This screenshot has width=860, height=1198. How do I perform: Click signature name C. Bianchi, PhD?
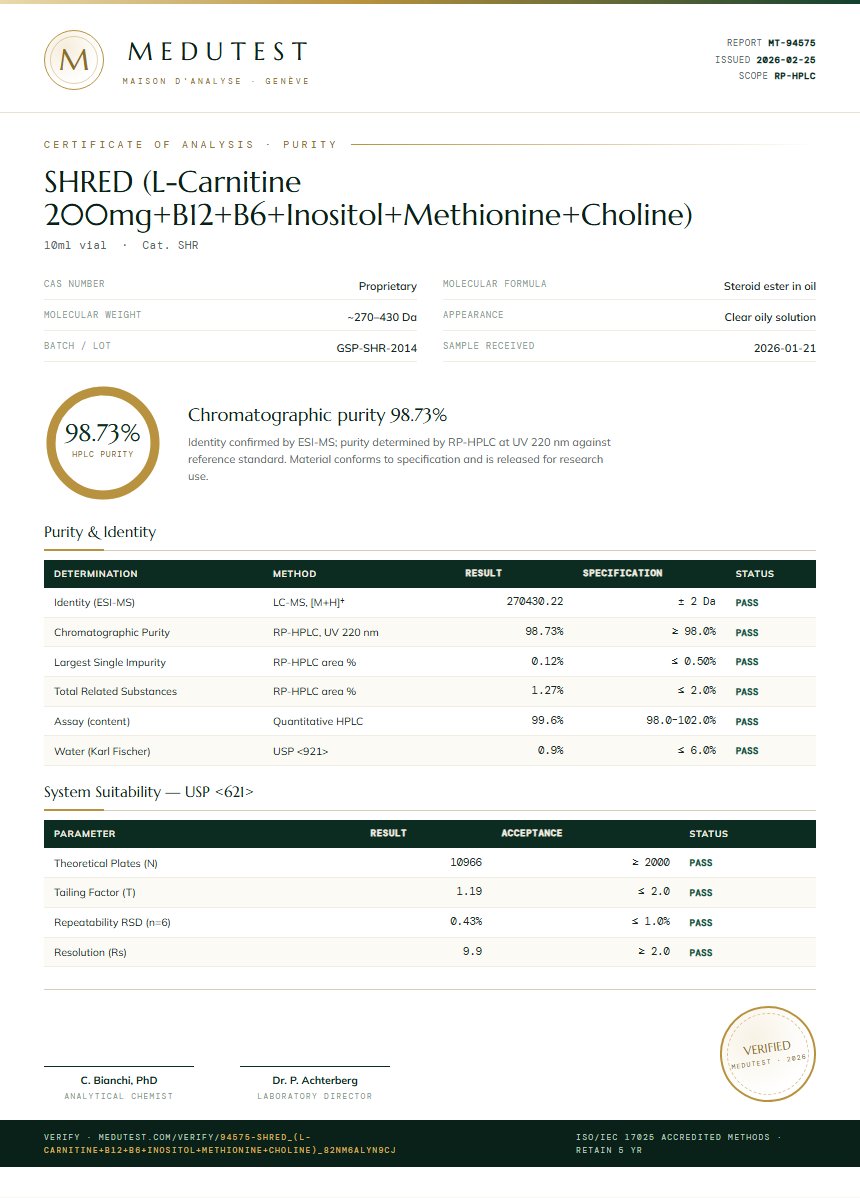(x=118, y=1080)
